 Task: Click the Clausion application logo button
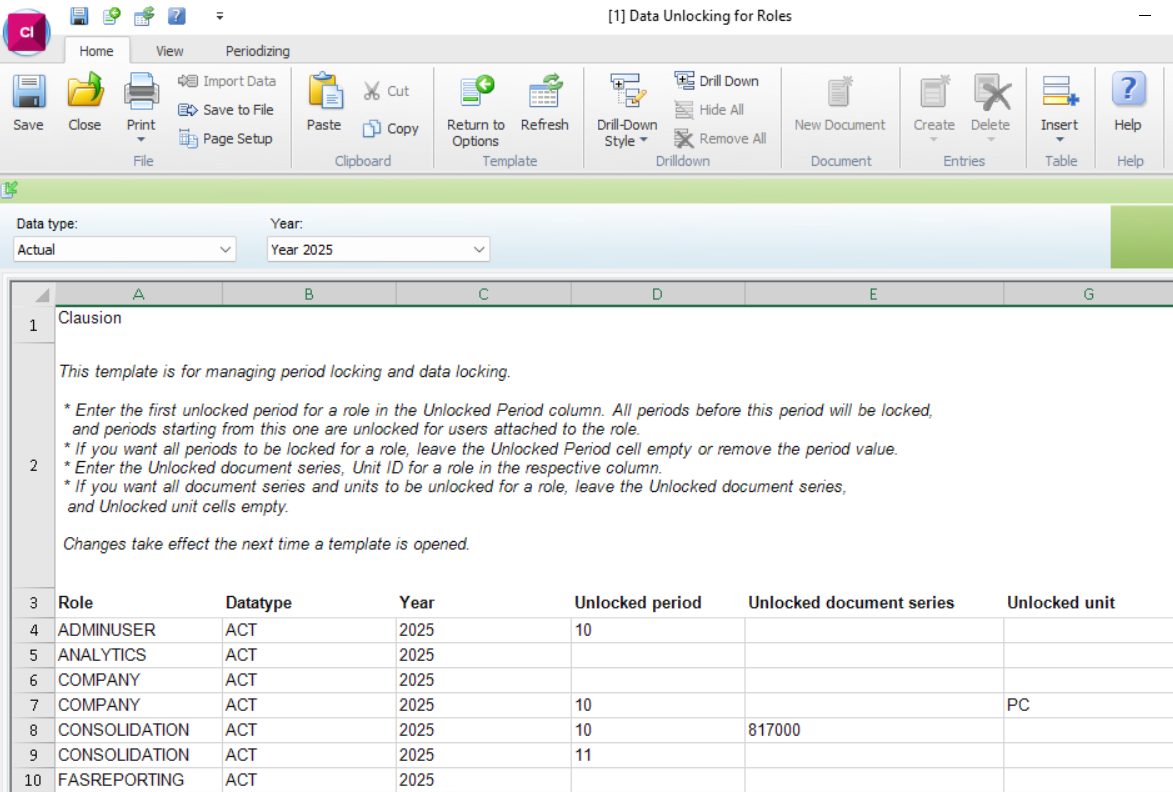click(27, 32)
